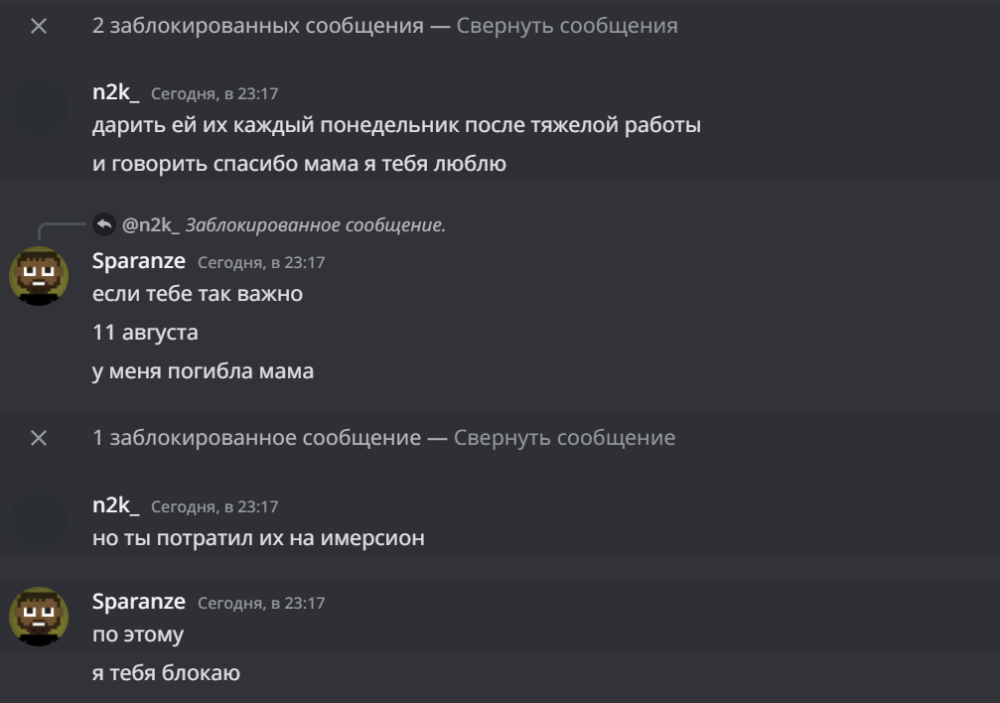Screen dimensions: 1000x703
Task: Click 'Свернуть сообщения' link at the top
Action: pyautogui.click(x=567, y=26)
